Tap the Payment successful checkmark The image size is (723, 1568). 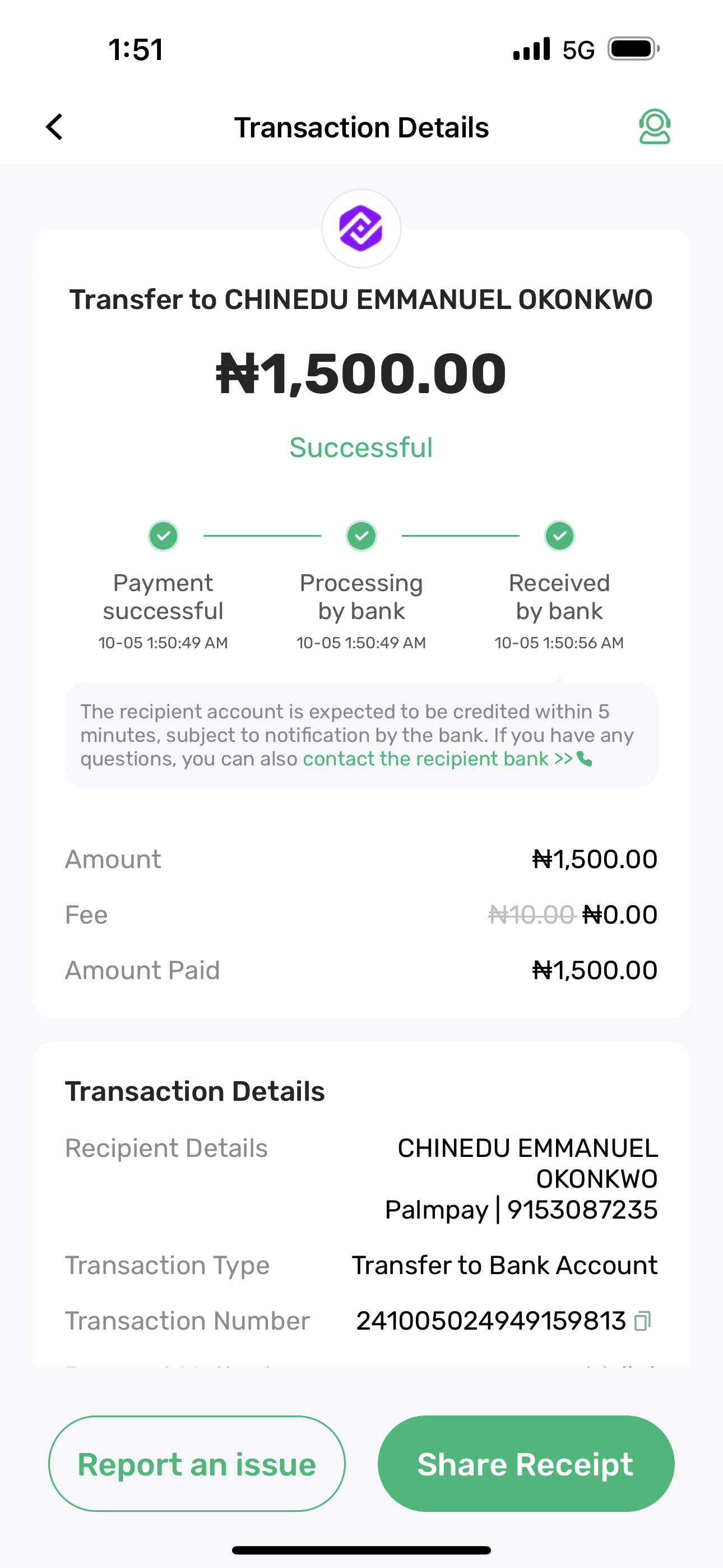point(163,536)
